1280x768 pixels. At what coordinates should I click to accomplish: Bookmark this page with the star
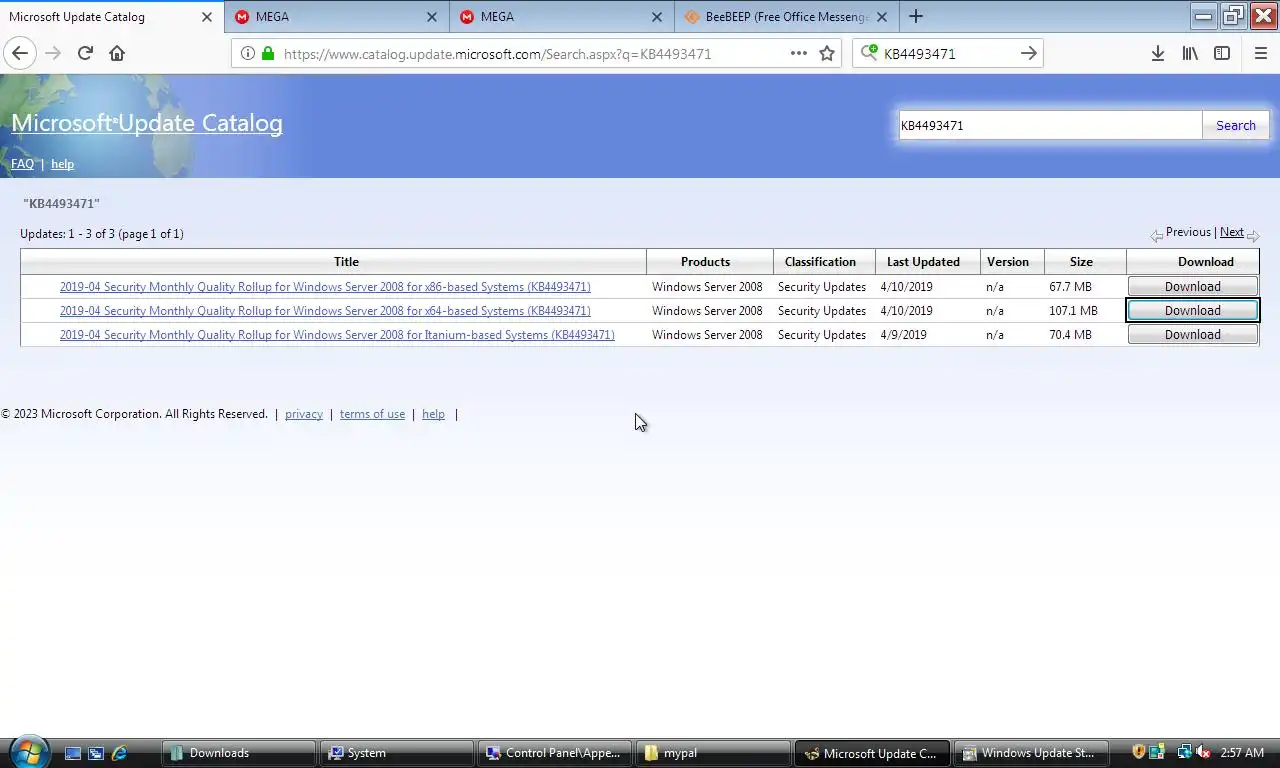pyautogui.click(x=827, y=53)
